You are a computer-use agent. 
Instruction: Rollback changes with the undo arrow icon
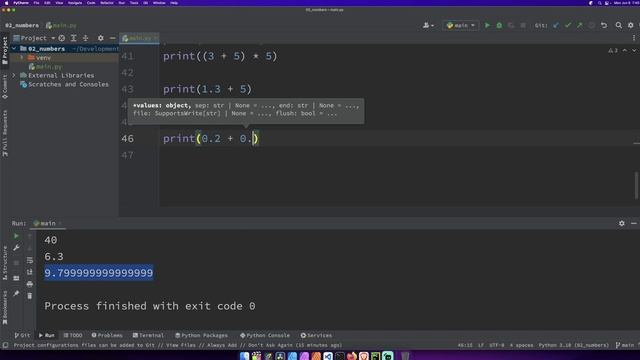coord(604,25)
